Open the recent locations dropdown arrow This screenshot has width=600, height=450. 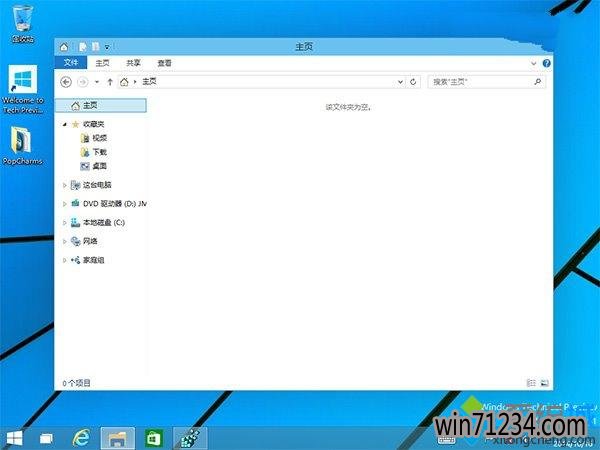coord(97,82)
